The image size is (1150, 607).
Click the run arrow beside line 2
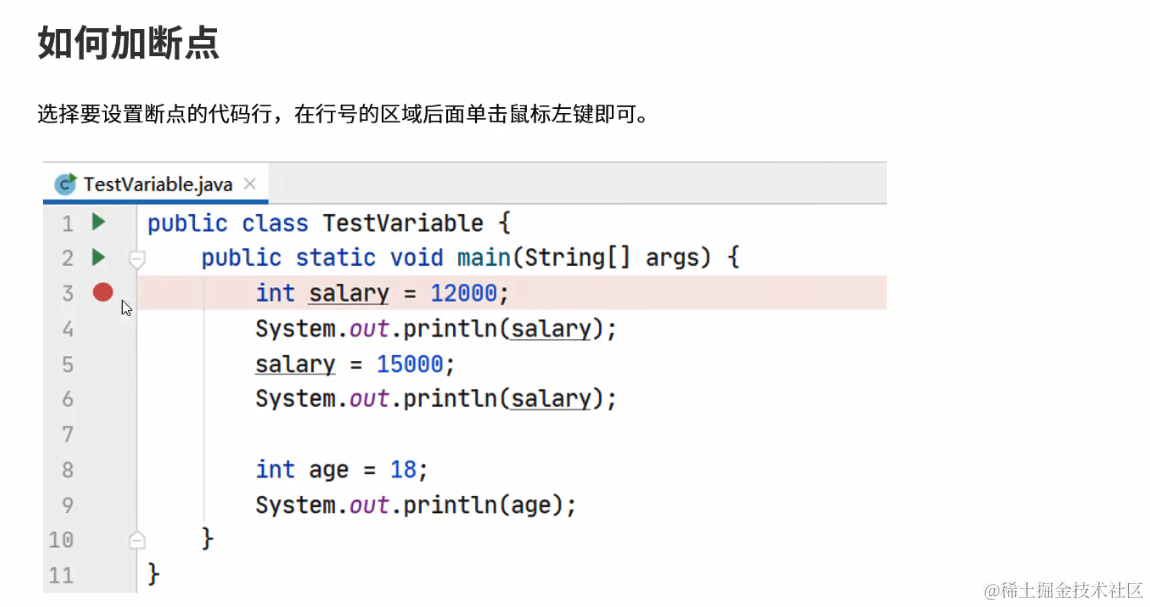98,257
